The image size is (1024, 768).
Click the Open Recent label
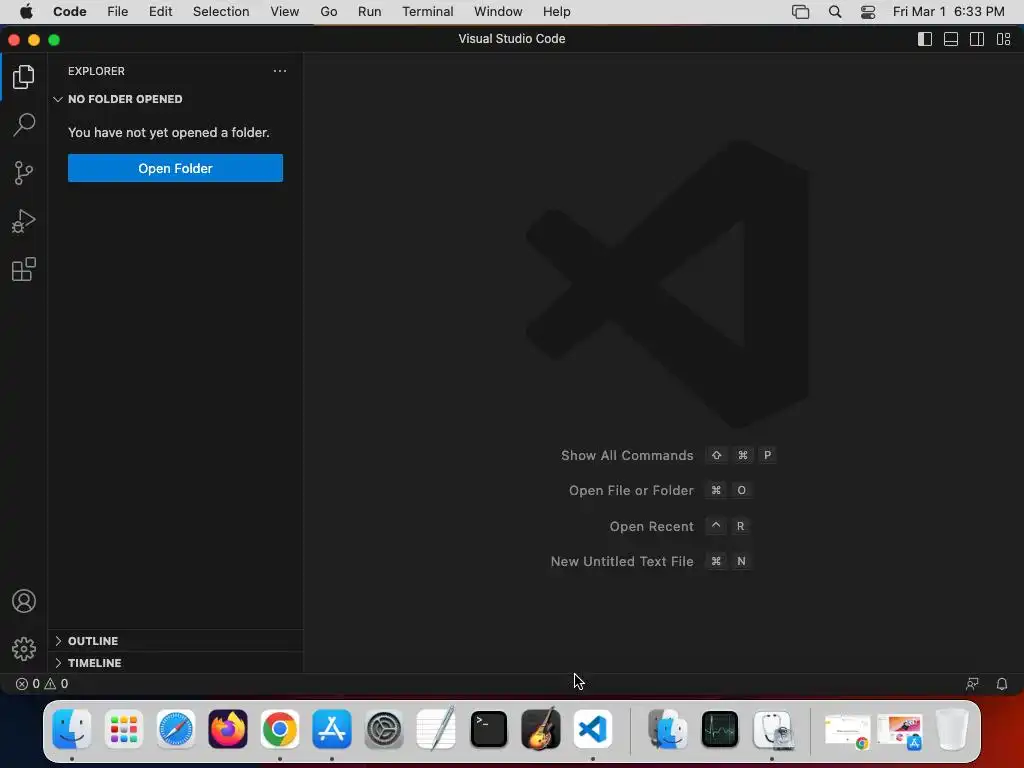click(651, 526)
